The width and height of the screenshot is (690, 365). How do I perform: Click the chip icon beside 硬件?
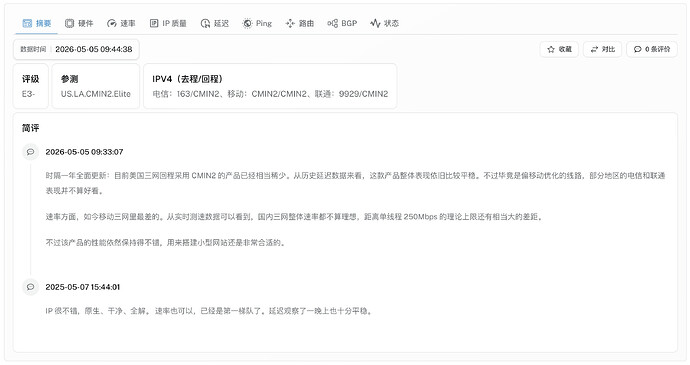click(x=70, y=23)
